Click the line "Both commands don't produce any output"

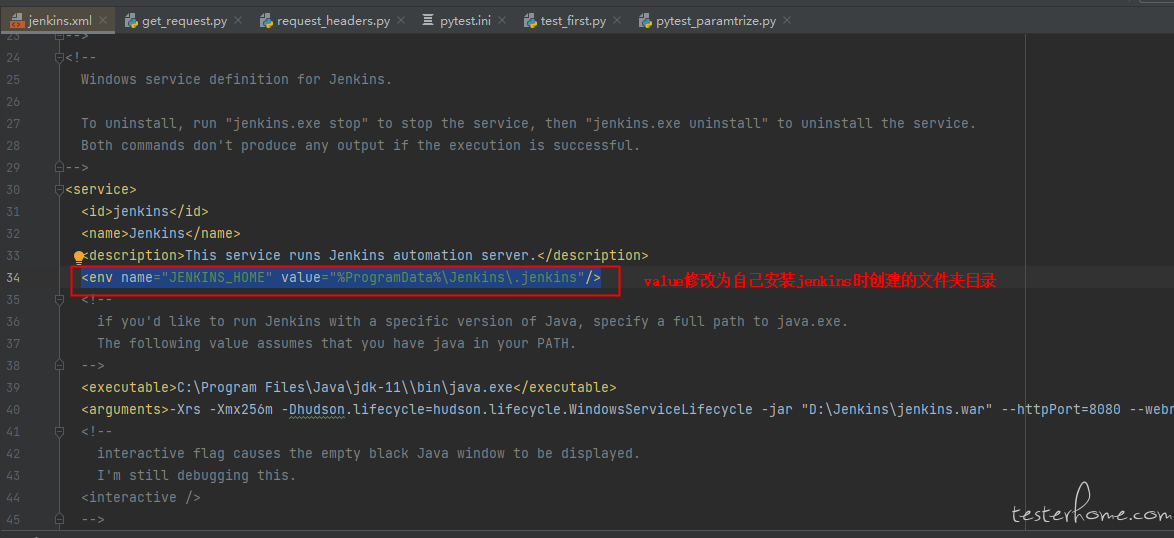pyautogui.click(x=361, y=146)
